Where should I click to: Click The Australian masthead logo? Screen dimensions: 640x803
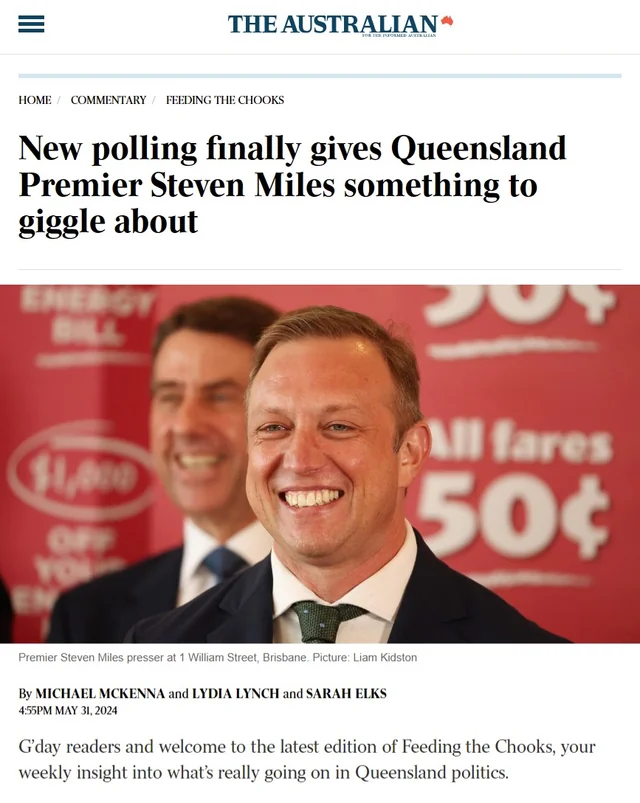pyautogui.click(x=332, y=23)
